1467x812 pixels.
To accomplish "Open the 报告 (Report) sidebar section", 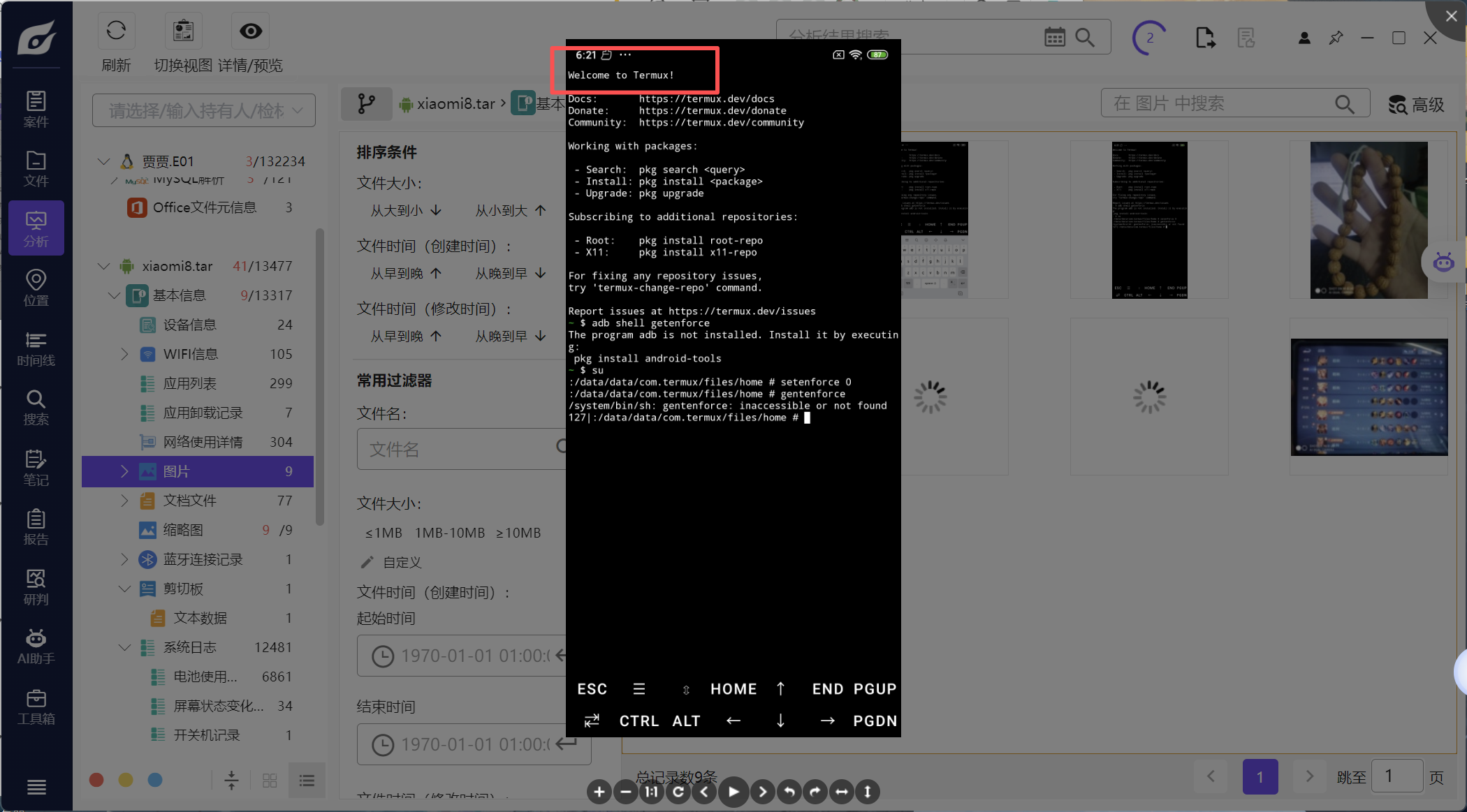I will click(x=36, y=527).
